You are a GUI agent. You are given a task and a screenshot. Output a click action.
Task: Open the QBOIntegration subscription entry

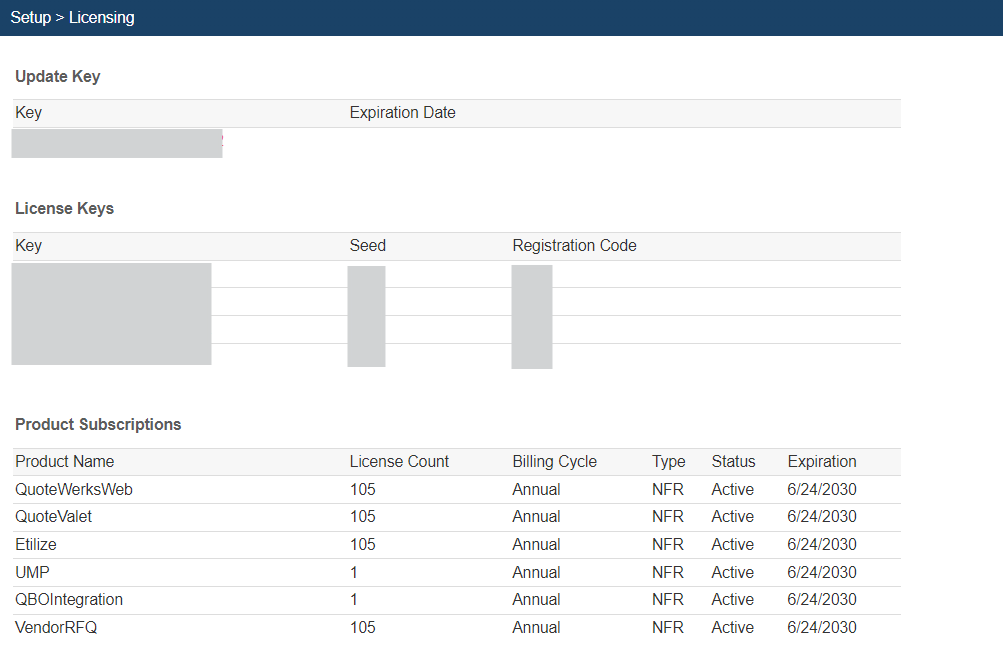click(69, 600)
